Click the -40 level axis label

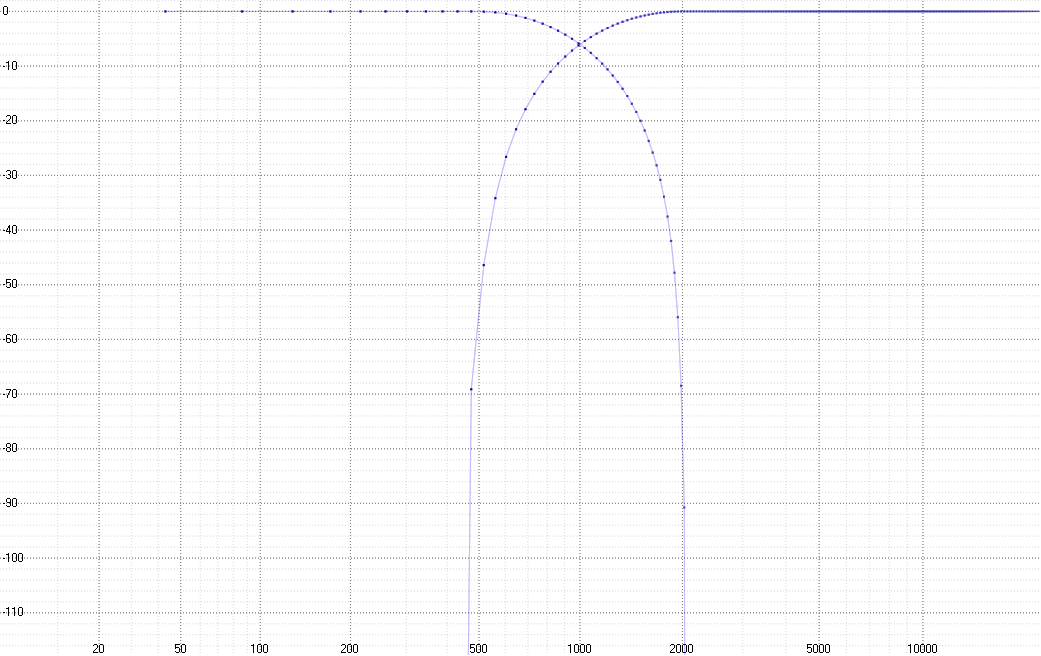9,230
